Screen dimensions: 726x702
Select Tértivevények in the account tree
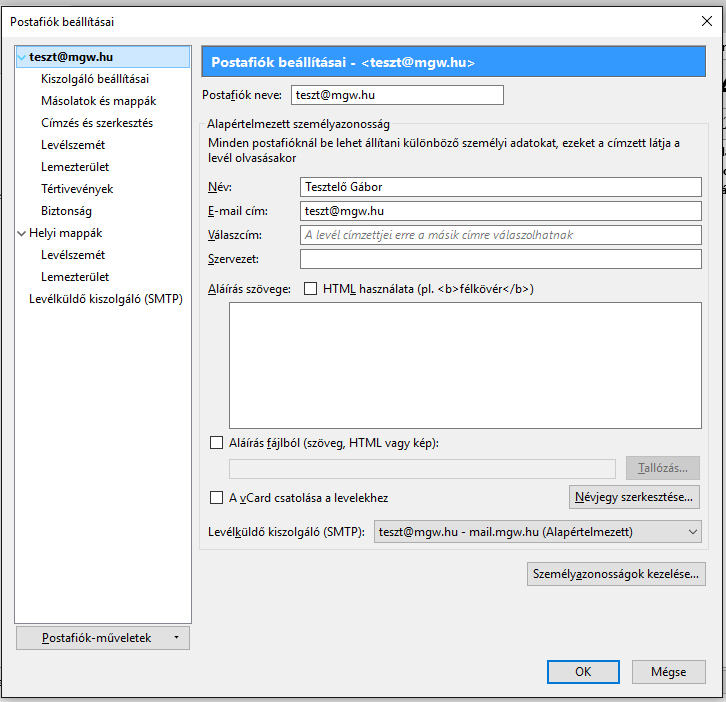coord(77,189)
